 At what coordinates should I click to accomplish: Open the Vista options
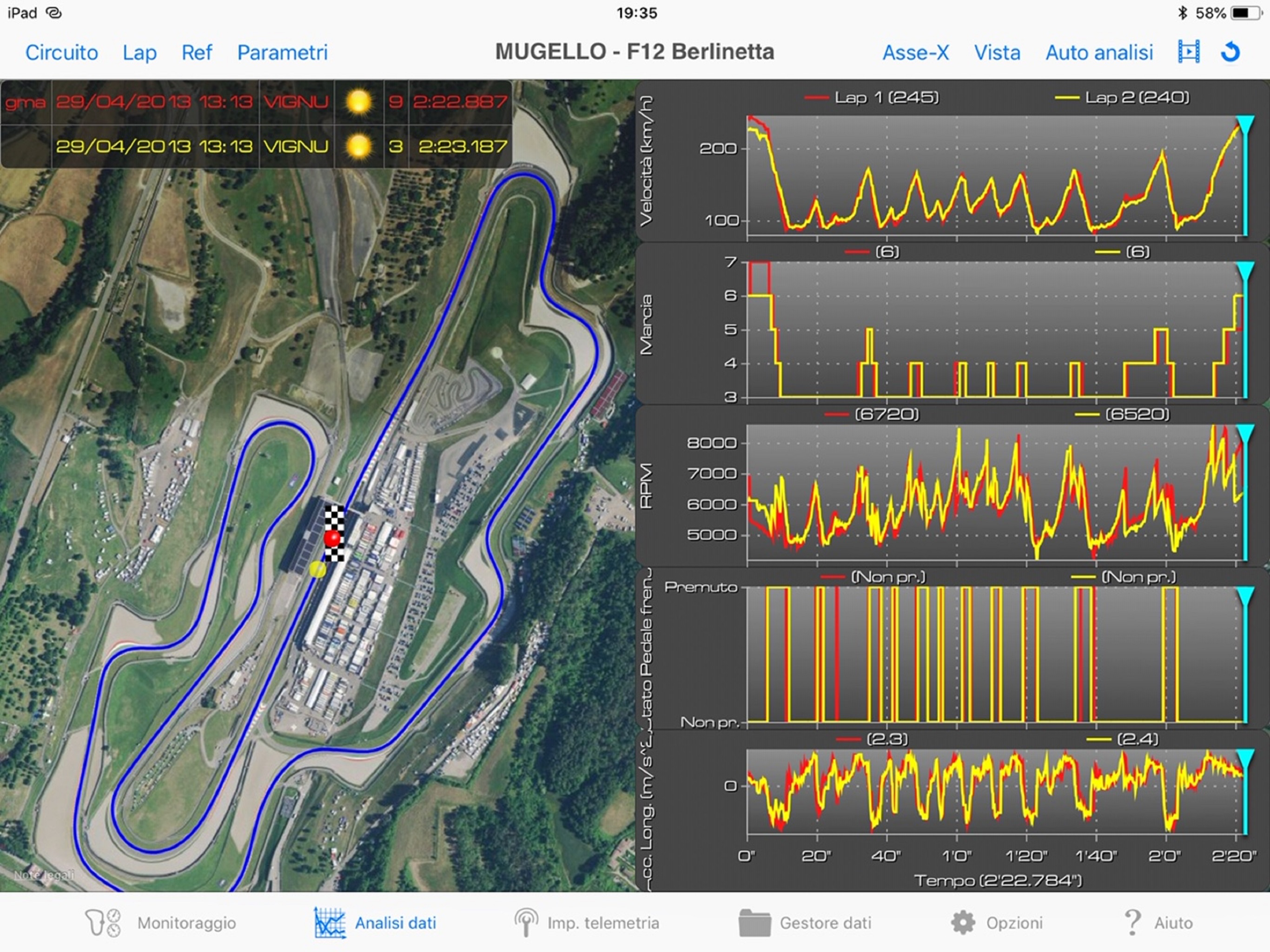point(997,52)
